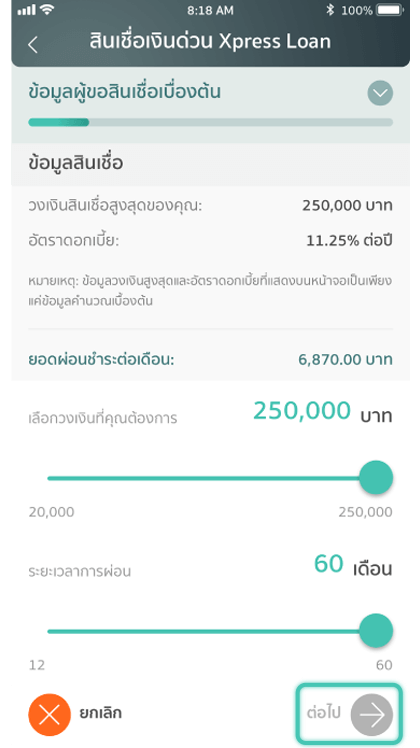Tap the Bluetooth status icon
Screen dimensions: 420x748
[x=330, y=10]
